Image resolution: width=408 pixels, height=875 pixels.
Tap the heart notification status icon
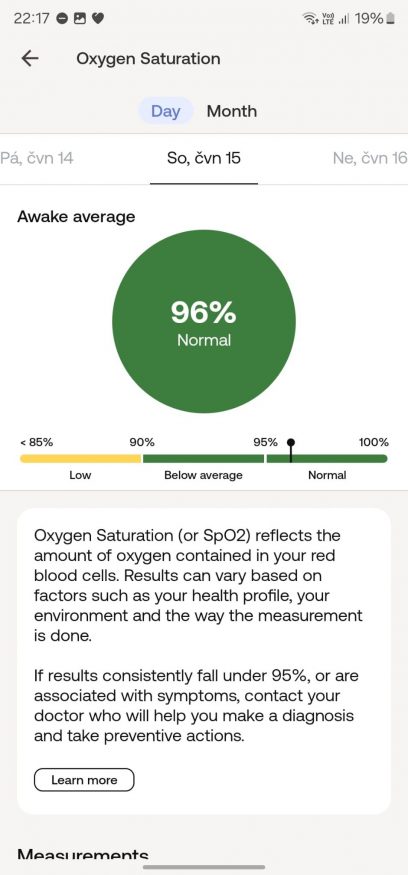pos(98,18)
